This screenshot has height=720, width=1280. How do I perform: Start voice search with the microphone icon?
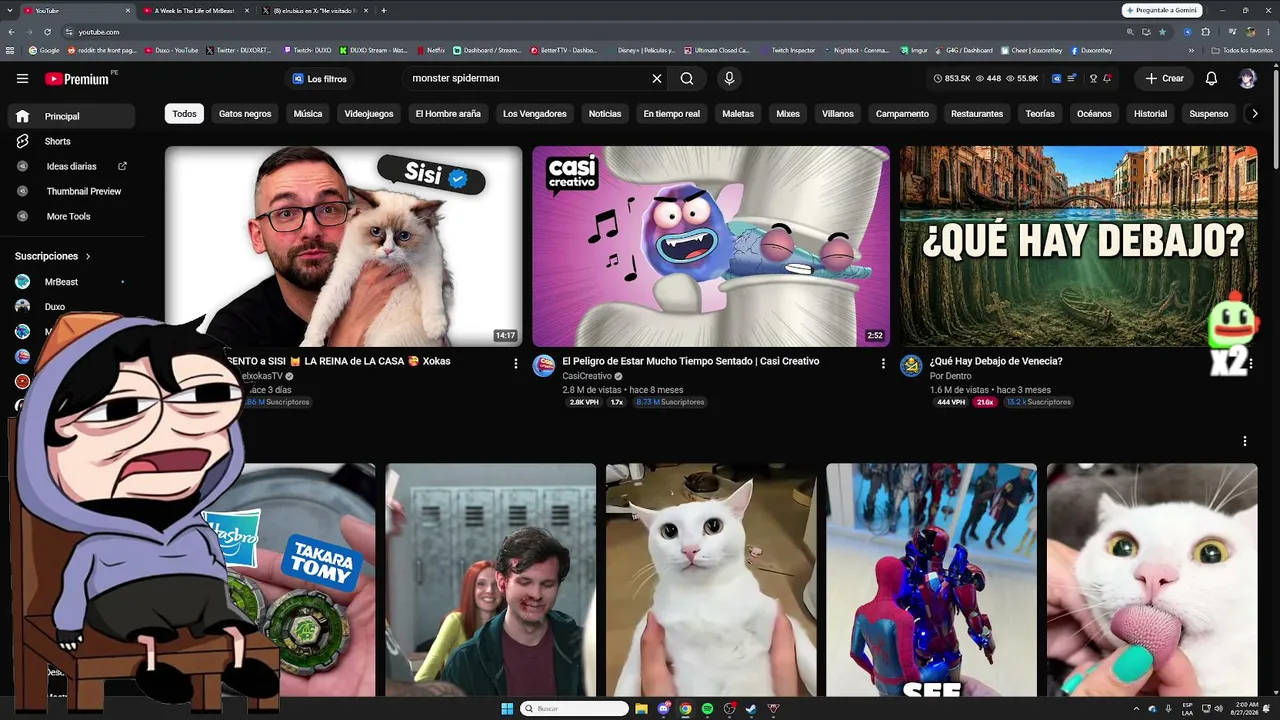tap(729, 78)
